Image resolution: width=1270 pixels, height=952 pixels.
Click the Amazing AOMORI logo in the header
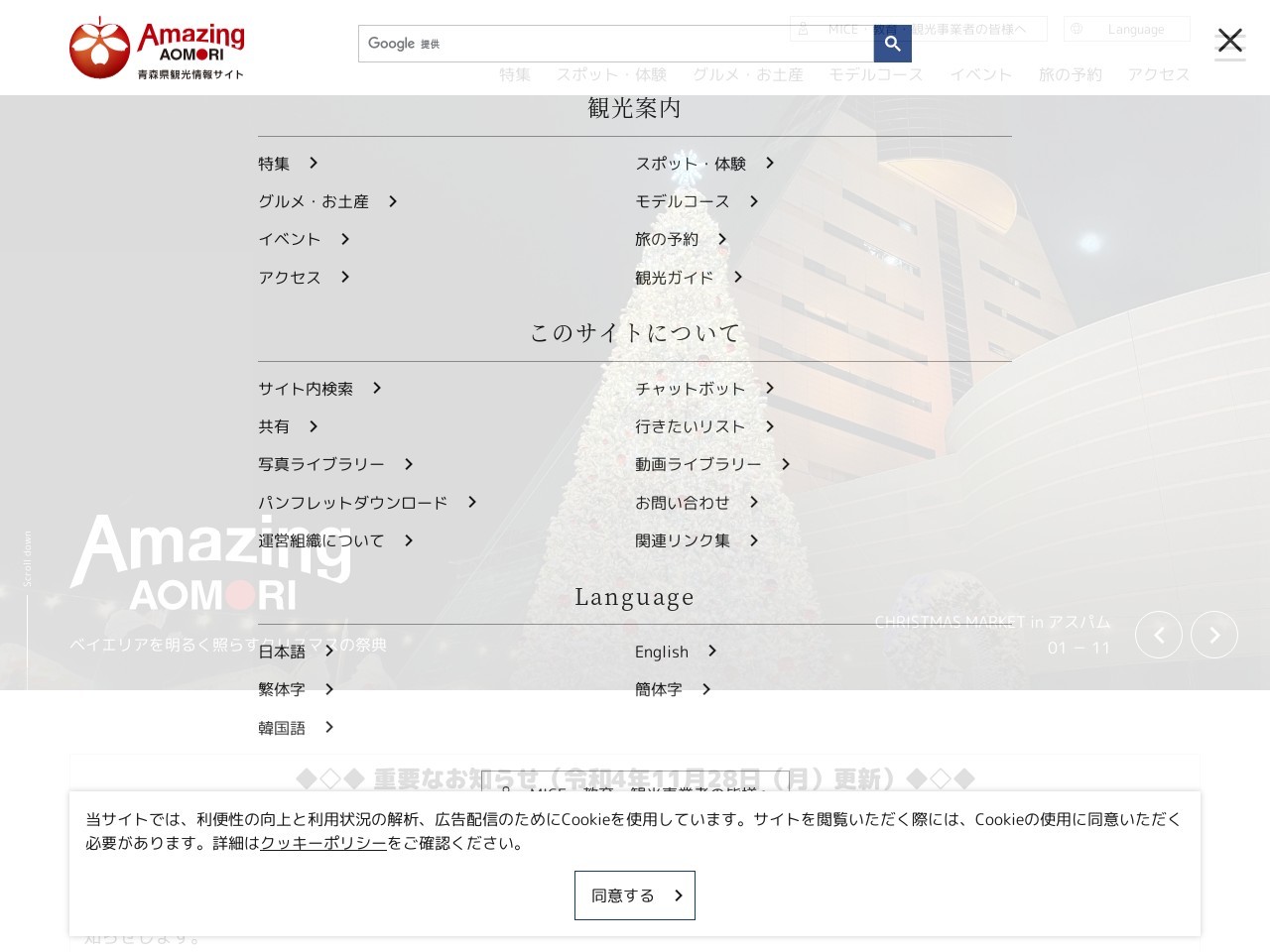tap(157, 48)
